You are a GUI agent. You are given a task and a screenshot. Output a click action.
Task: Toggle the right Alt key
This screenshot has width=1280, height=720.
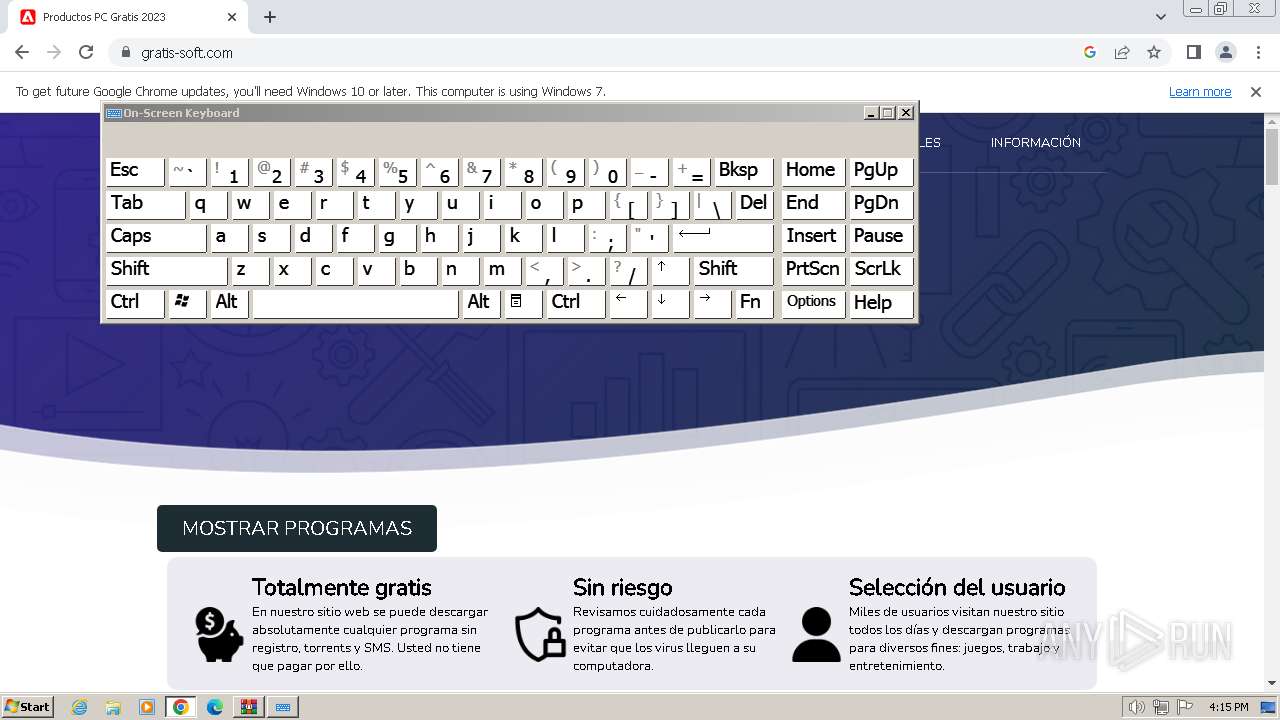click(481, 303)
